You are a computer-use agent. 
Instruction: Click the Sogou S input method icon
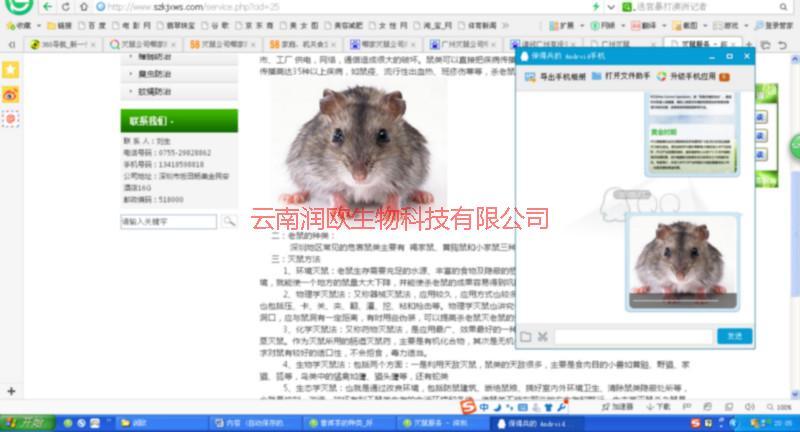pyautogui.click(x=468, y=406)
